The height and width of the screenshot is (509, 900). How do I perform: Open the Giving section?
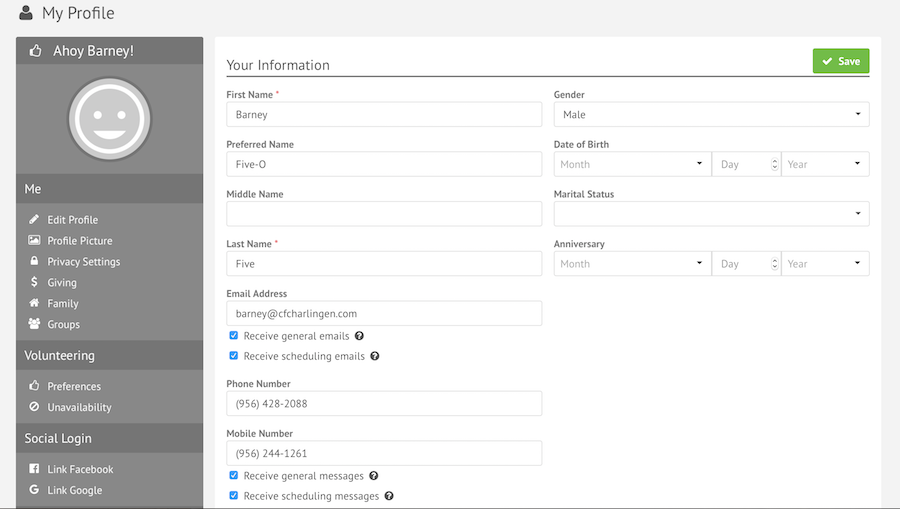62,282
